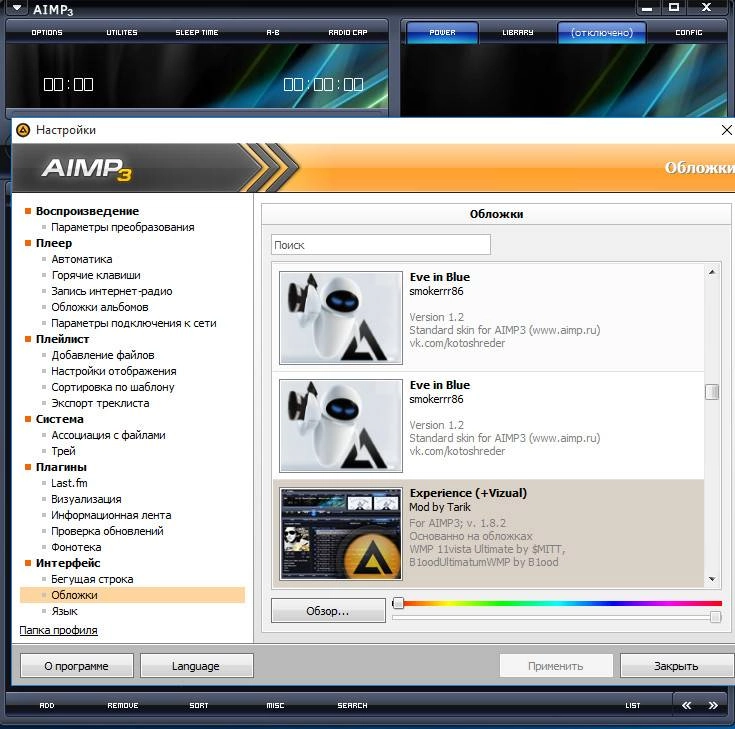Image resolution: width=735 pixels, height=729 pixels.
Task: Open UTILITES menu in player
Action: click(x=122, y=32)
